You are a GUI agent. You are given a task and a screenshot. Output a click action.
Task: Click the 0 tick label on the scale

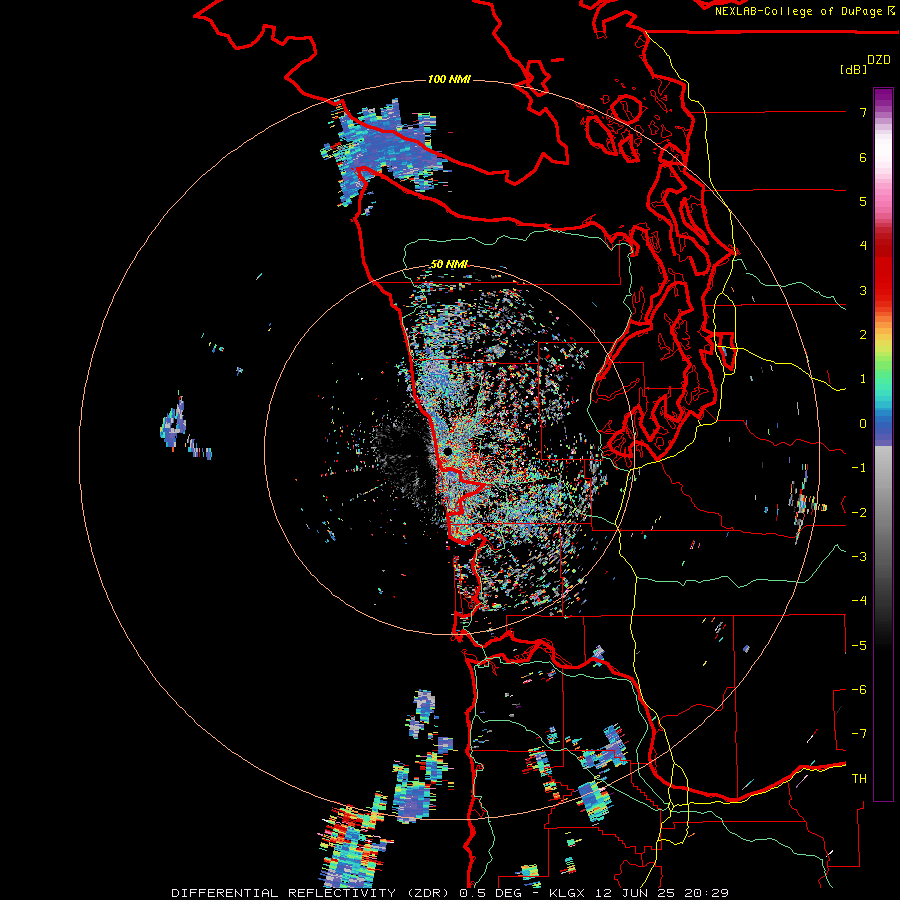click(x=863, y=424)
